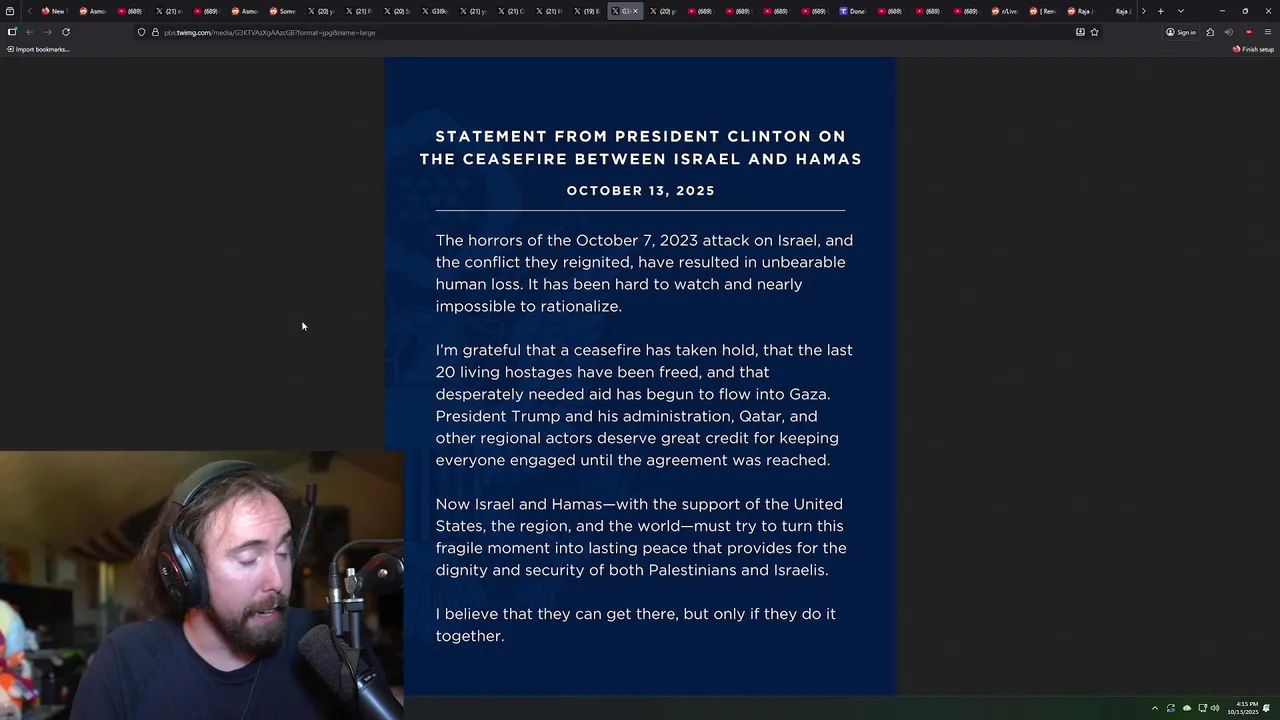Viewport: 1280px width, 720px height.
Task: Open the red extension icon in toolbar
Action: [1248, 32]
